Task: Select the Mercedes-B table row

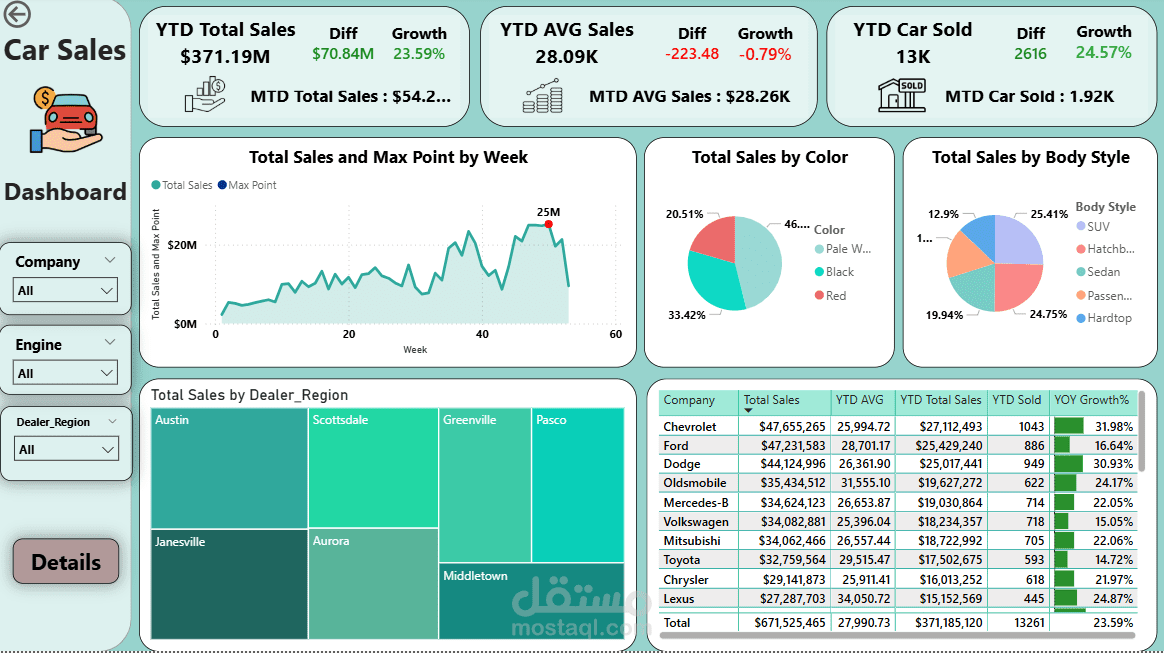Action: [898, 502]
